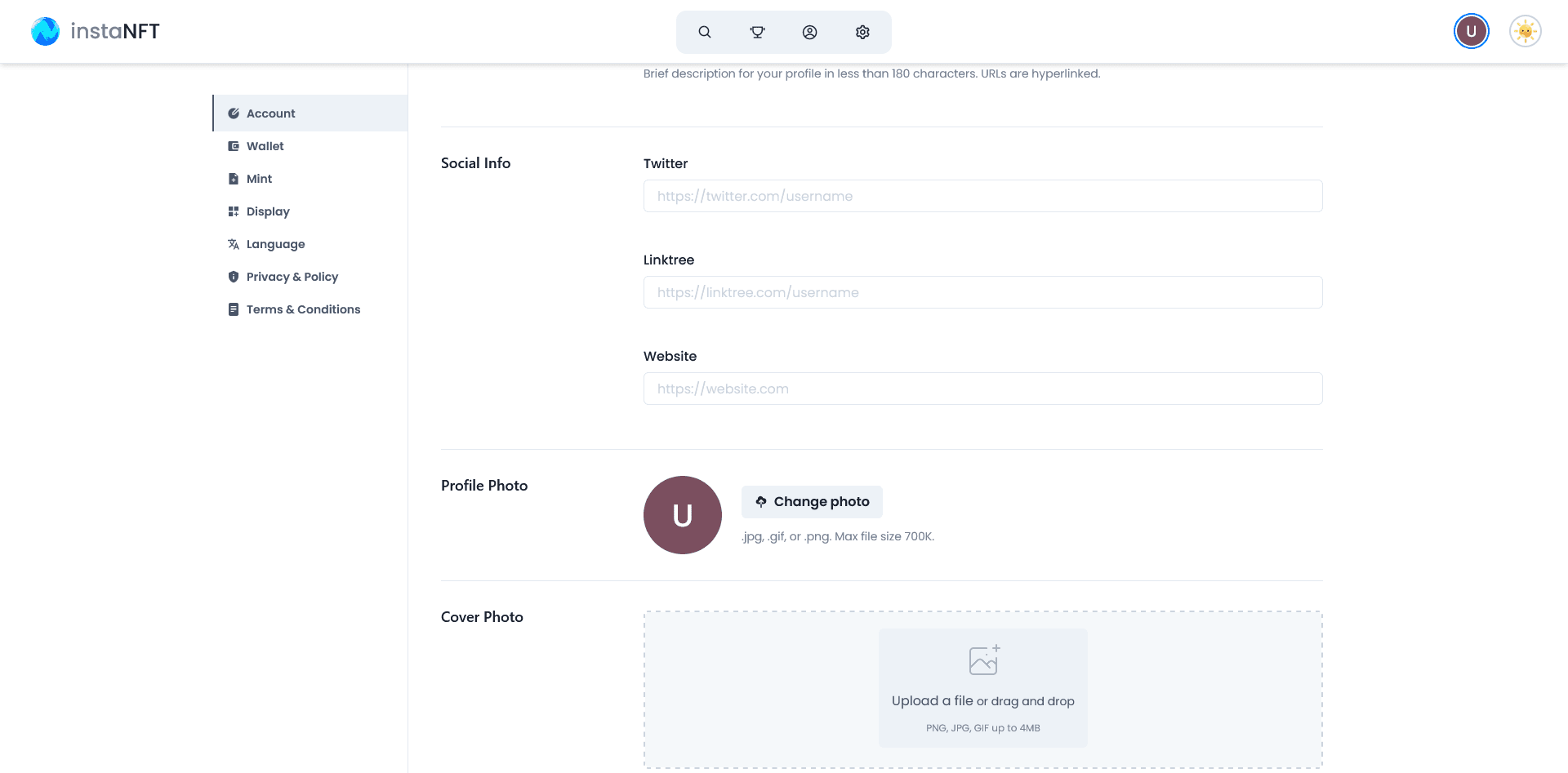Select Account in the sidebar
Image resolution: width=1568 pixels, height=773 pixels.
pyautogui.click(x=310, y=113)
